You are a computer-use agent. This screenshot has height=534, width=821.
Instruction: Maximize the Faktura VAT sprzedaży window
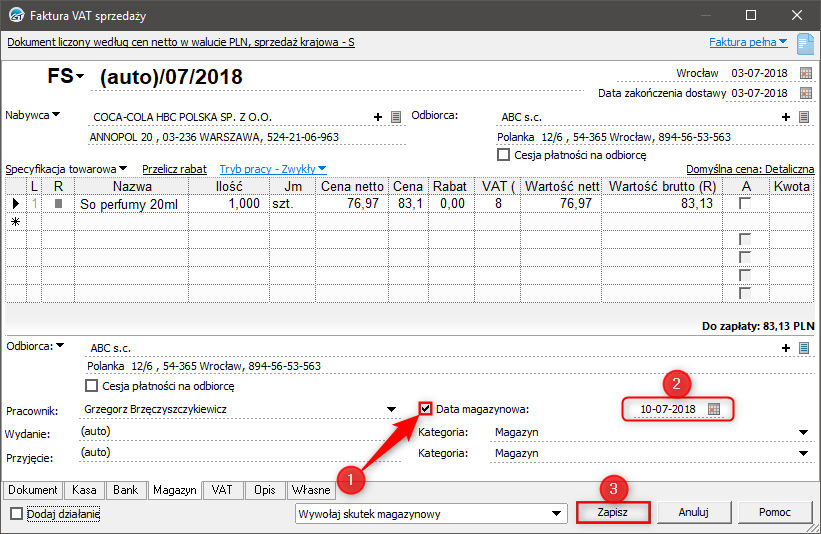[x=751, y=15]
